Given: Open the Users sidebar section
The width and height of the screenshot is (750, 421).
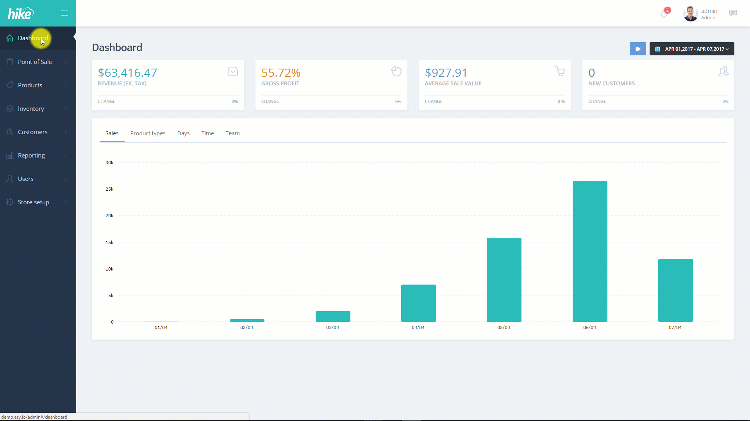Looking at the screenshot, I should [38, 179].
